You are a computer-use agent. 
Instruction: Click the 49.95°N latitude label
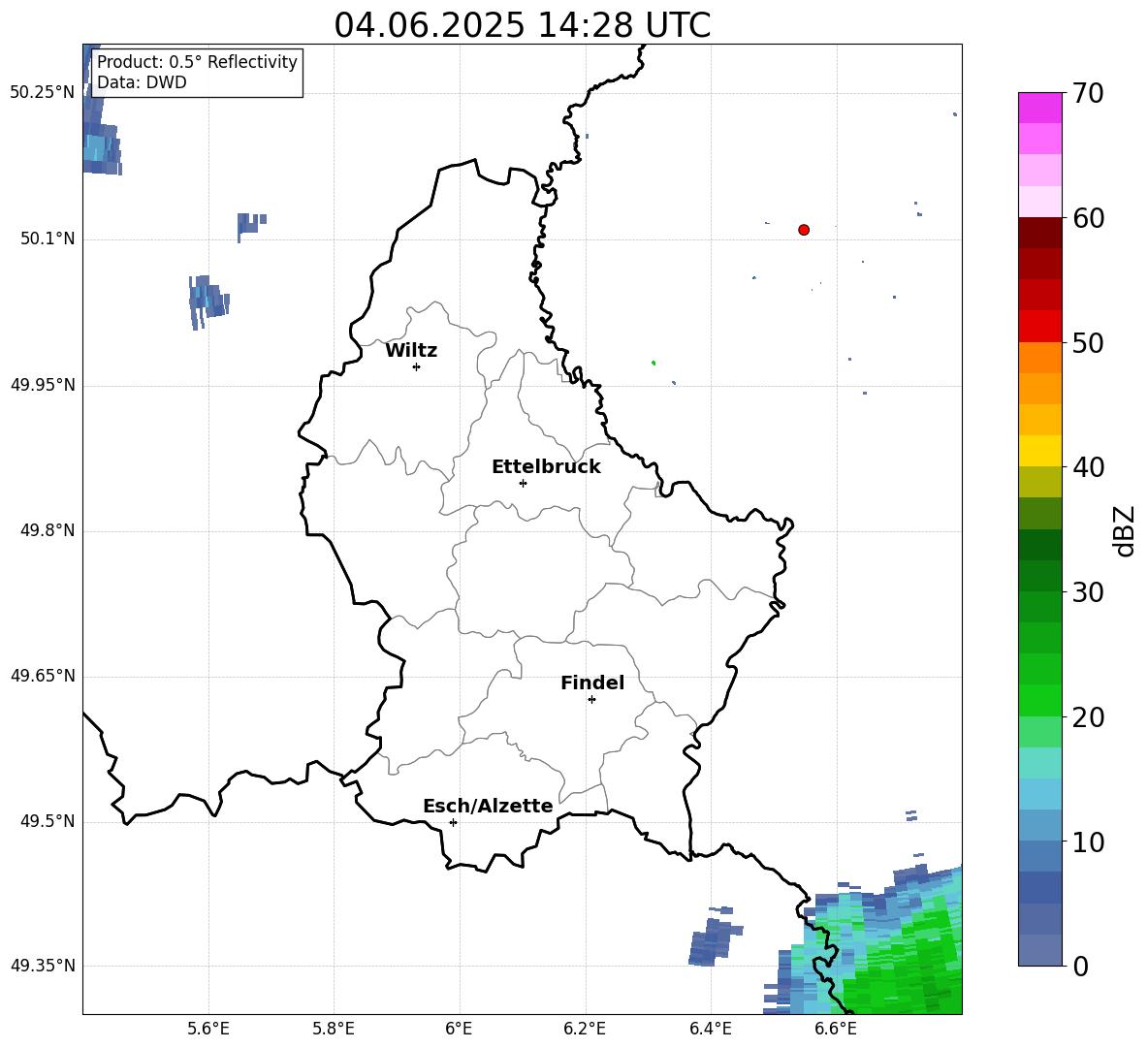point(42,384)
